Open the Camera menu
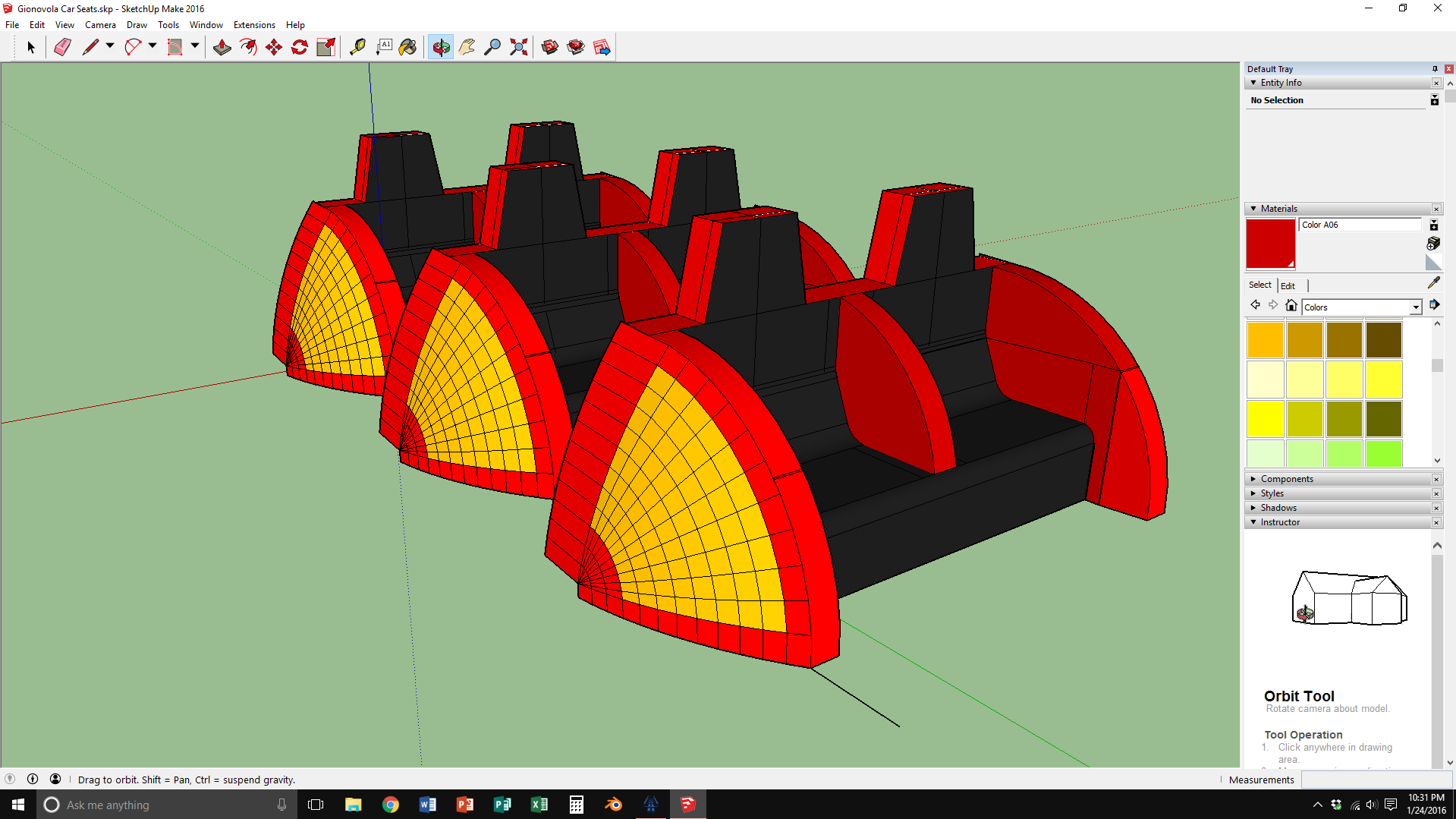The width and height of the screenshot is (1456, 819). (x=100, y=25)
